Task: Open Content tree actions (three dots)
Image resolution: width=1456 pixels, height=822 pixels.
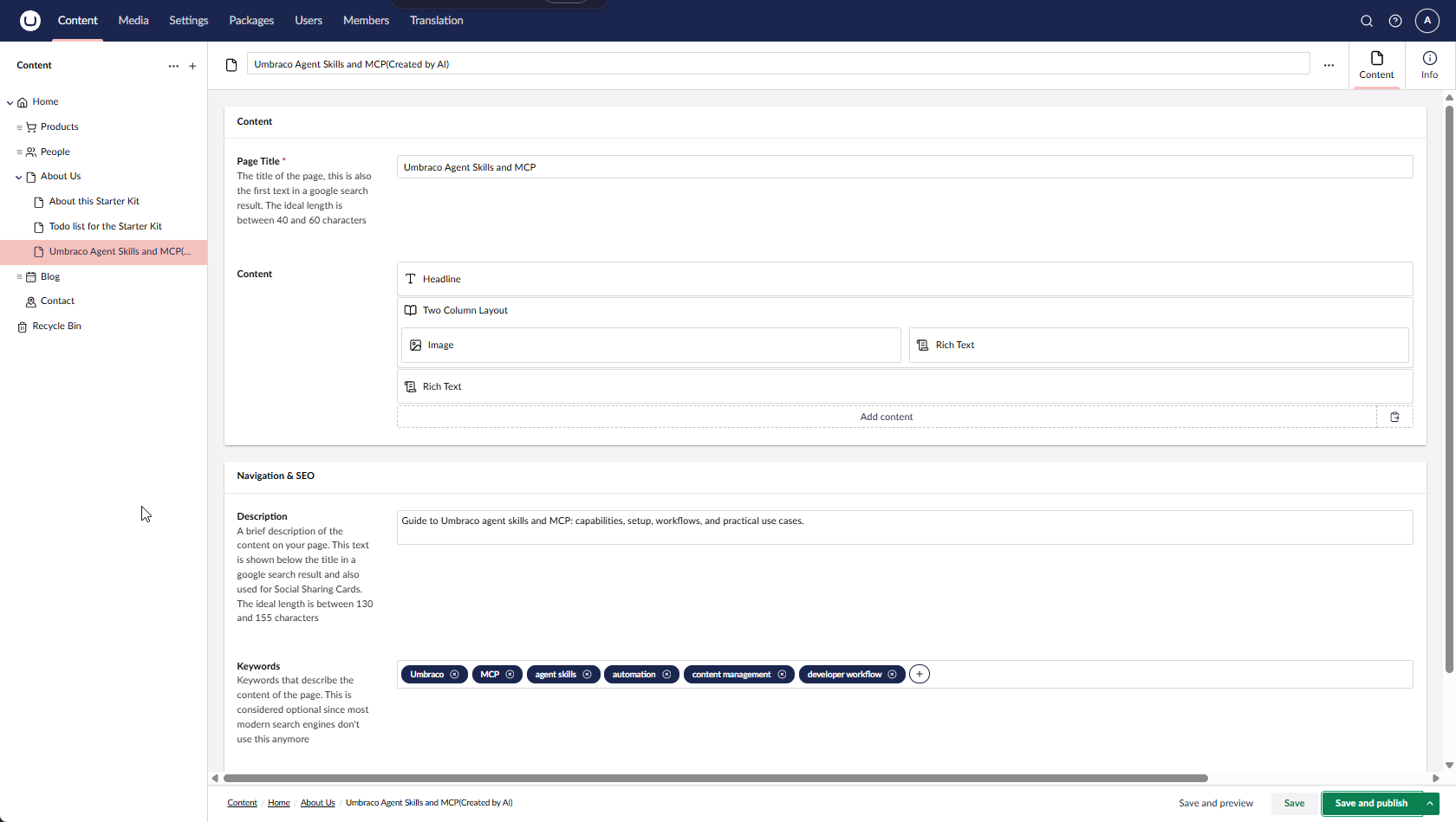Action: pyautogui.click(x=173, y=66)
